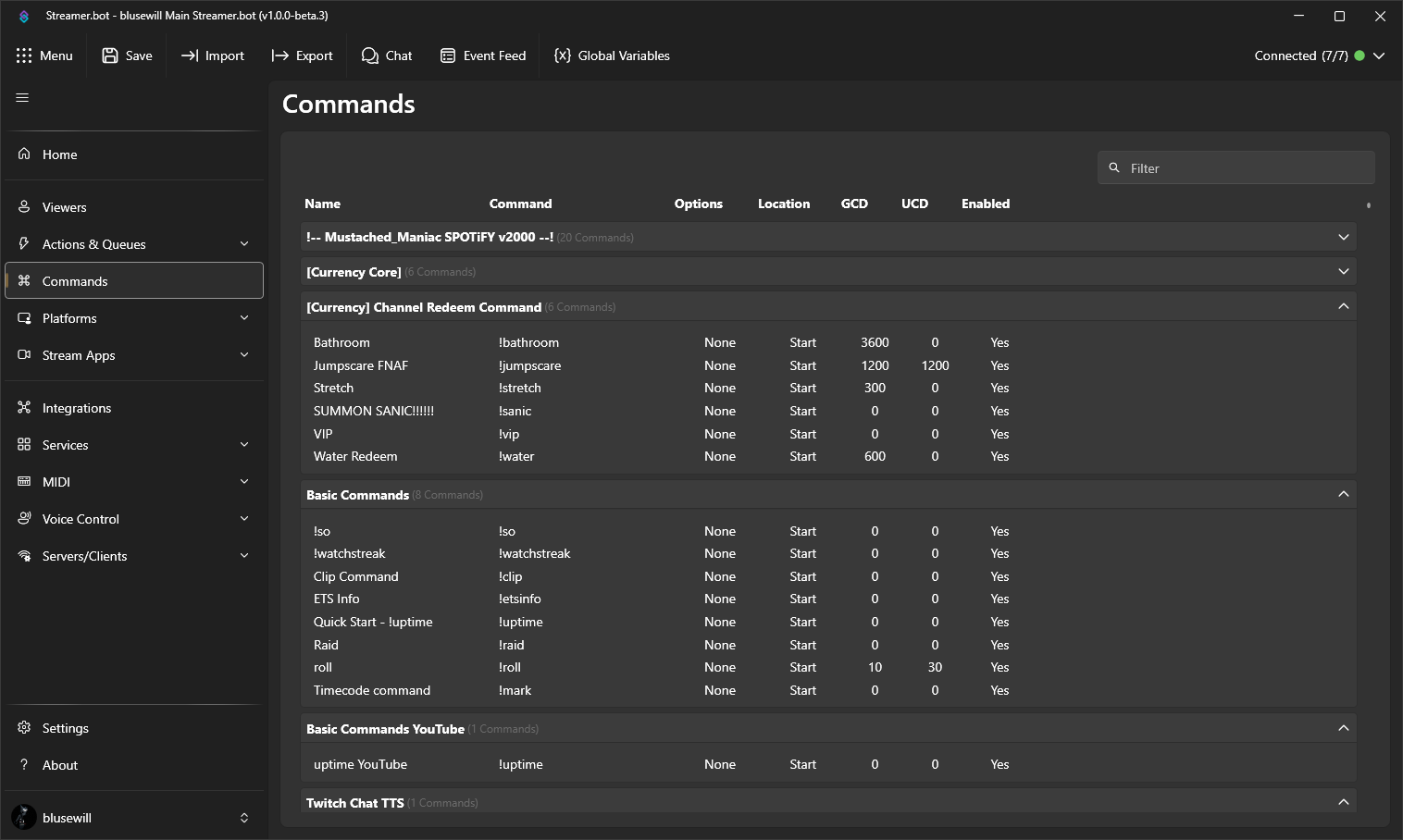Collapse the sidebar with hamburger icon

[x=23, y=98]
